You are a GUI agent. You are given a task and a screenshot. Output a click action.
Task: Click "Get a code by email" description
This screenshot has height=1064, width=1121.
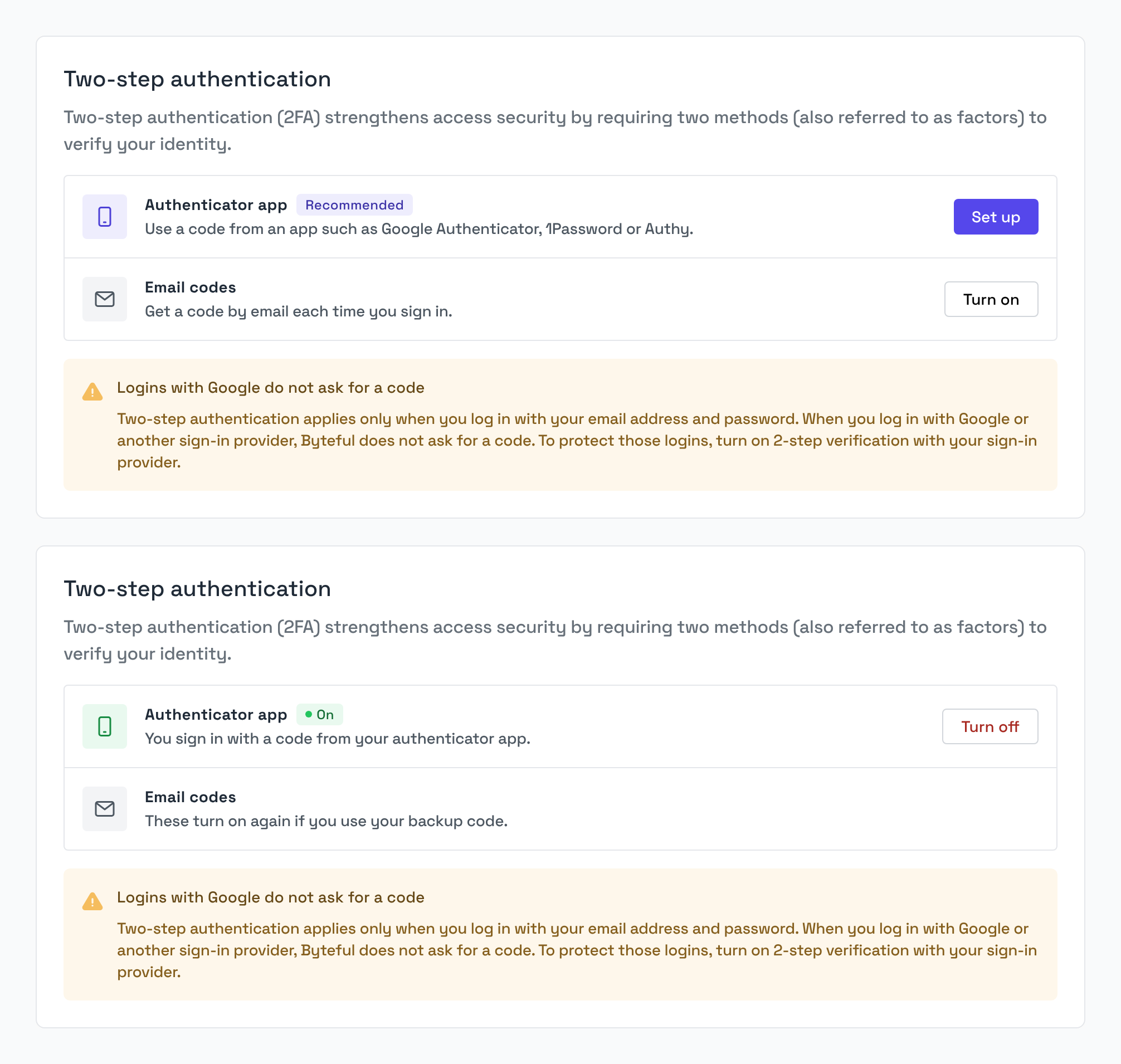tap(299, 311)
